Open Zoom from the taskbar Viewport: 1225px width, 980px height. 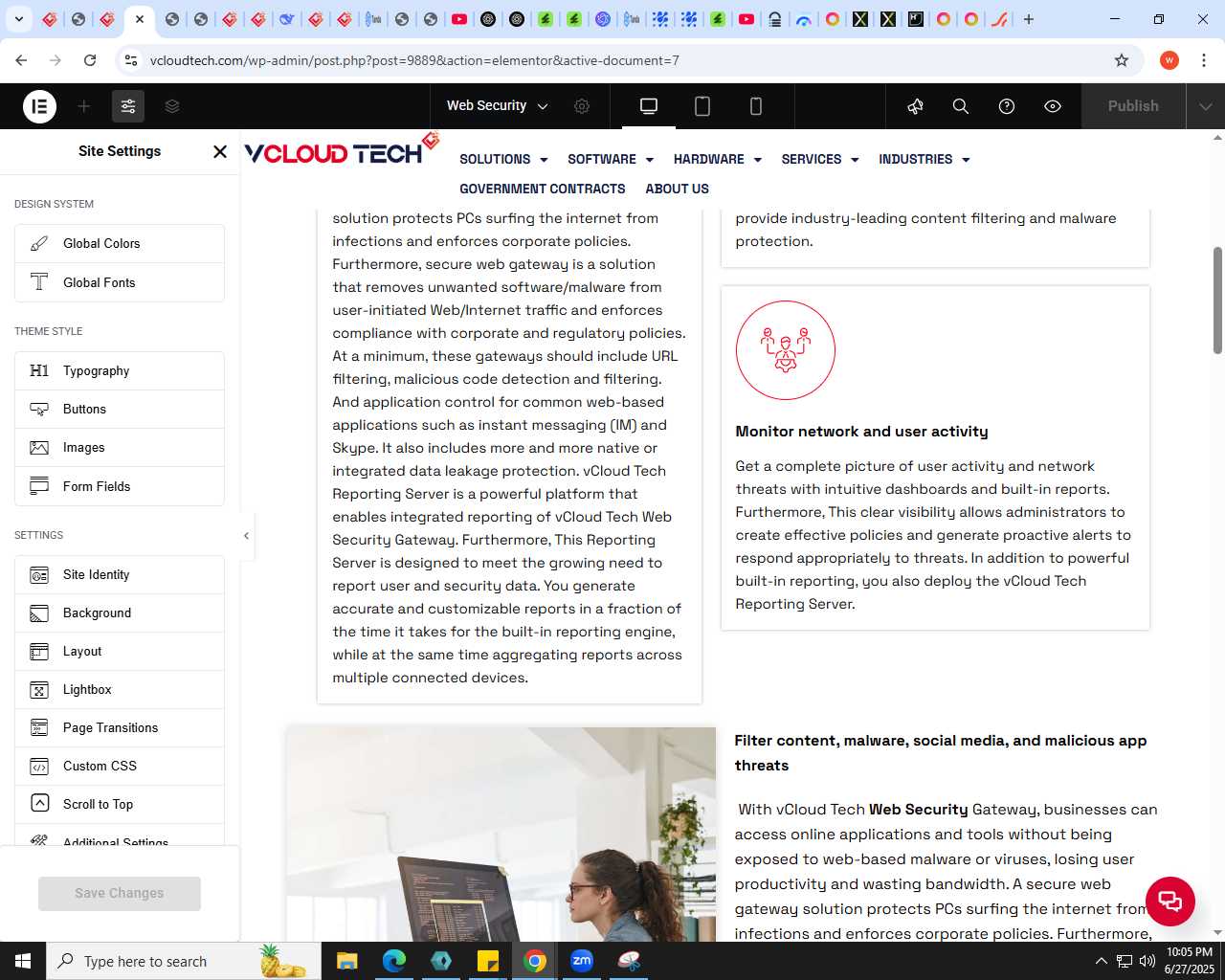click(582, 961)
